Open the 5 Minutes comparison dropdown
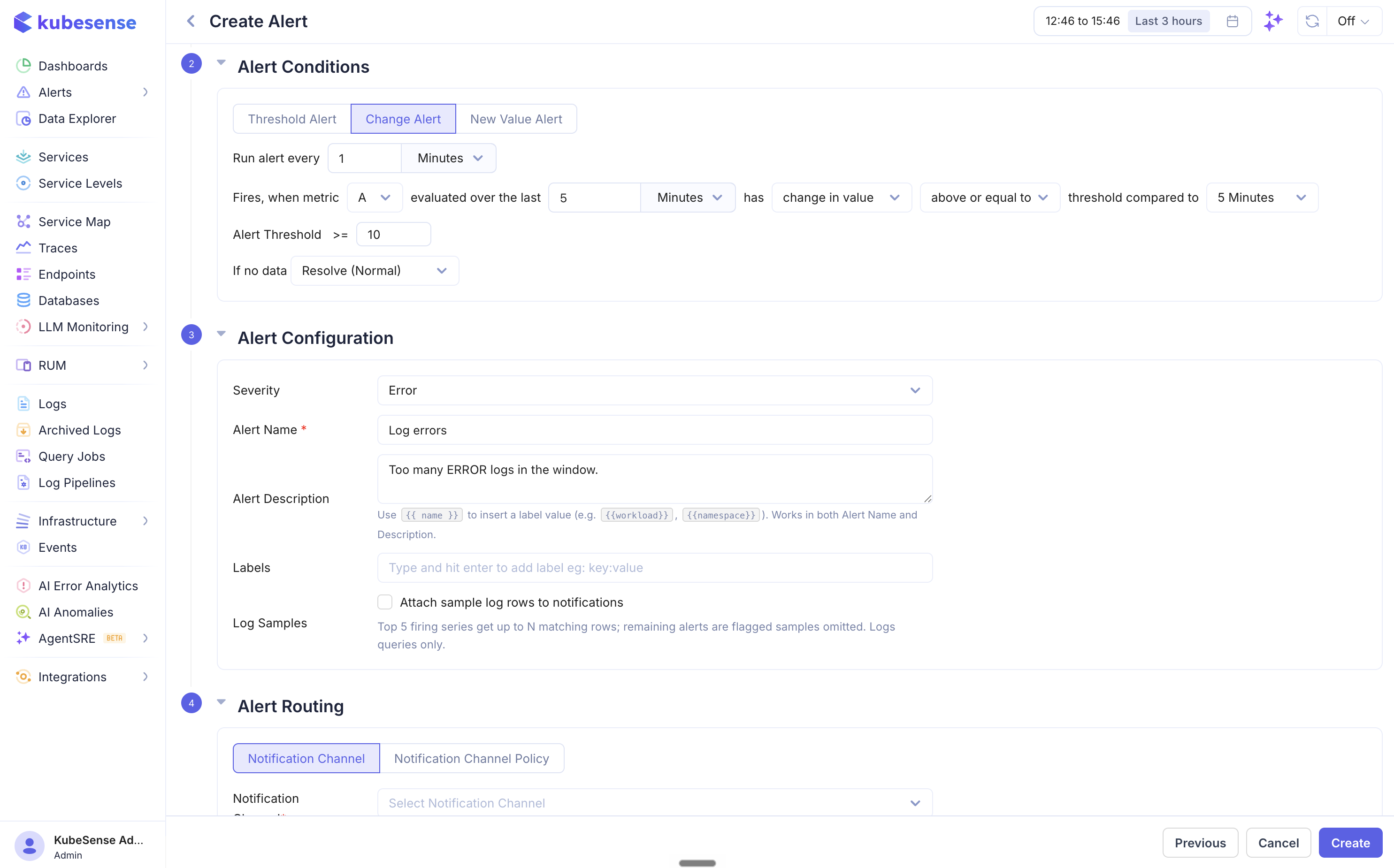 point(1262,198)
